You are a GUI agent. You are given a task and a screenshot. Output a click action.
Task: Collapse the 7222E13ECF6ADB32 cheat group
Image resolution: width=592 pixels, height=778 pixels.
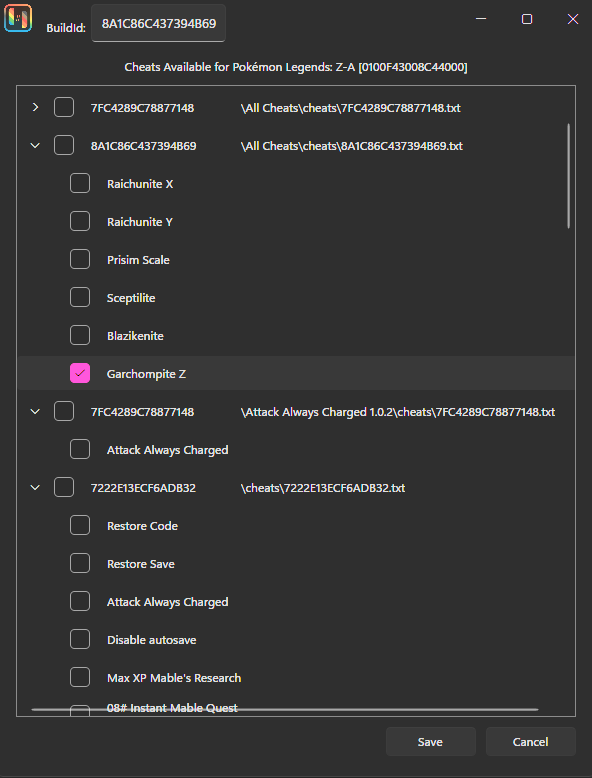35,487
